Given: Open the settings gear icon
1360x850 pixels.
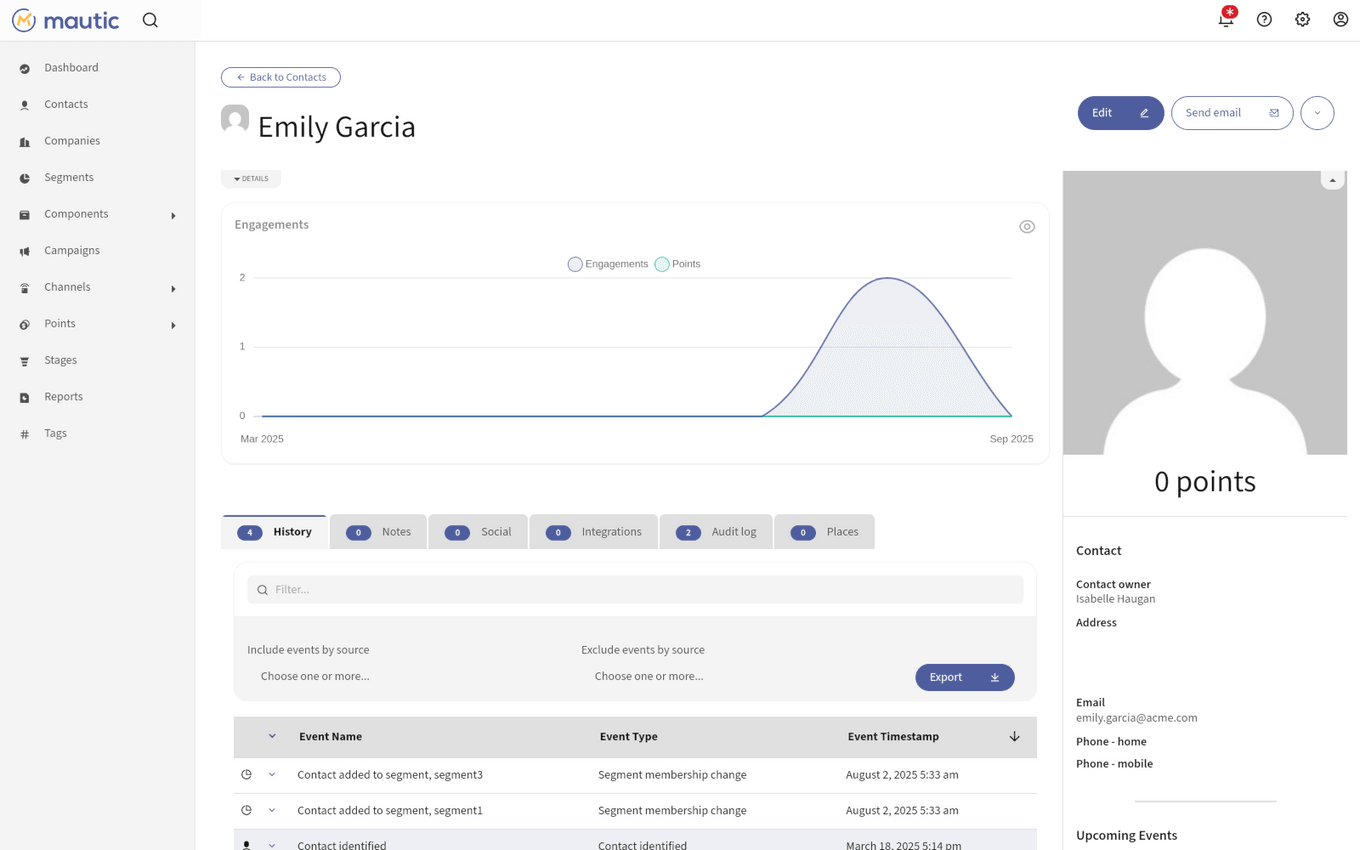Looking at the screenshot, I should pyautogui.click(x=1302, y=19).
